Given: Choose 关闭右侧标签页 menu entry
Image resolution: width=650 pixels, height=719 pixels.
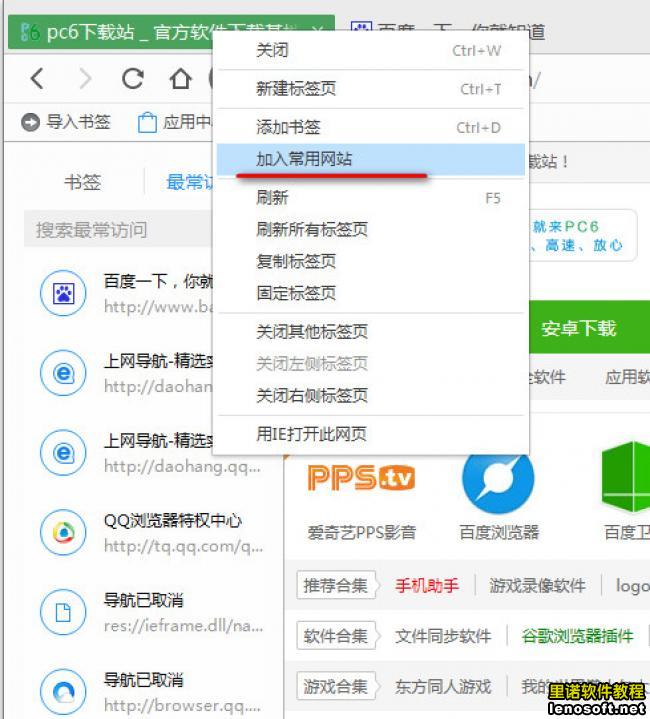Looking at the screenshot, I should click(370, 395).
